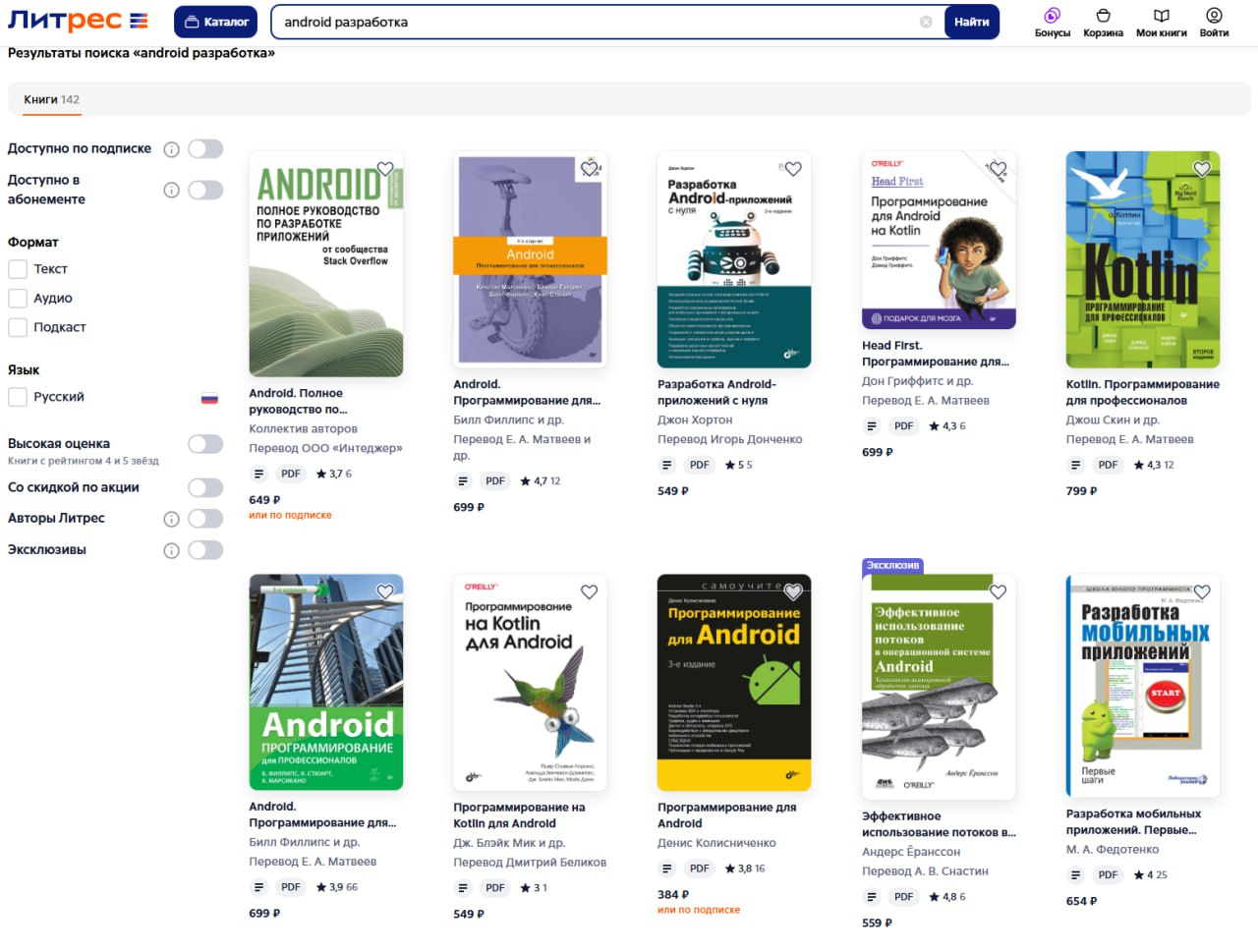This screenshot has width=1258, height=952.
Task: Favorite Разработка мобильных приложений book
Action: [x=1202, y=591]
